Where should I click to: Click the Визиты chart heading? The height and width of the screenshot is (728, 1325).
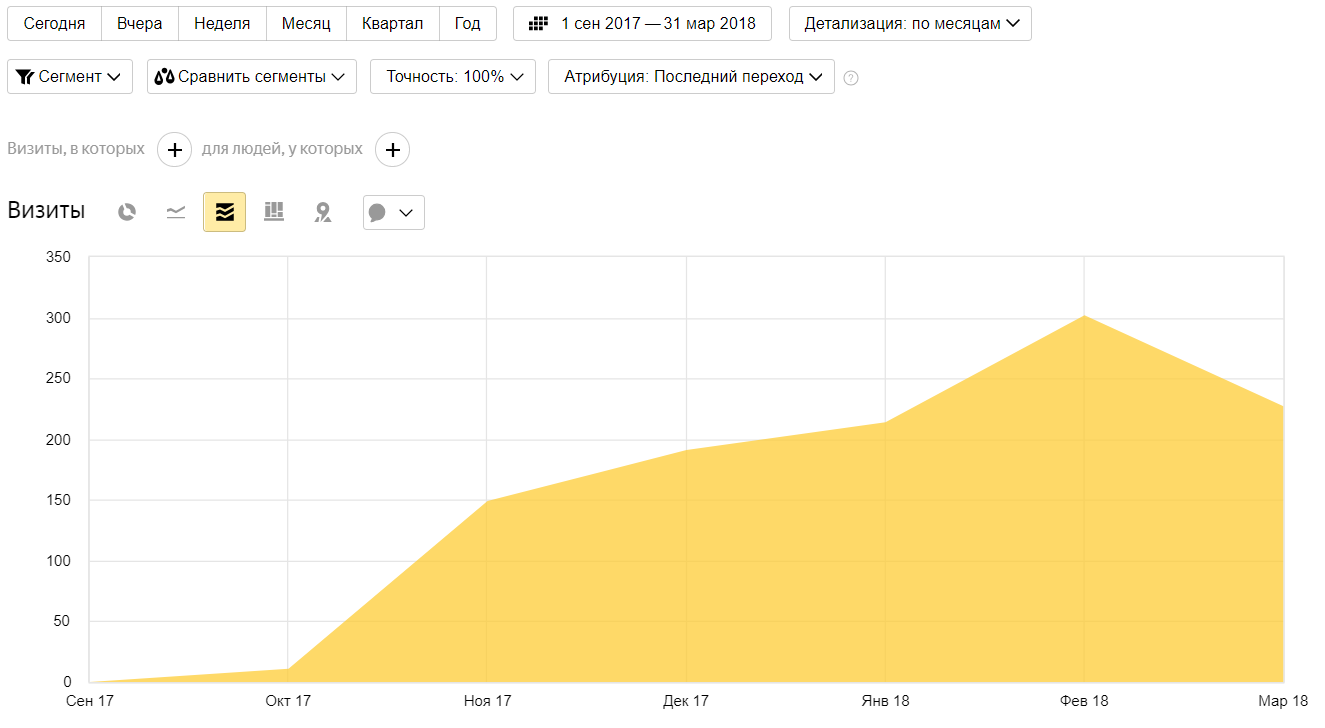[x=46, y=211]
